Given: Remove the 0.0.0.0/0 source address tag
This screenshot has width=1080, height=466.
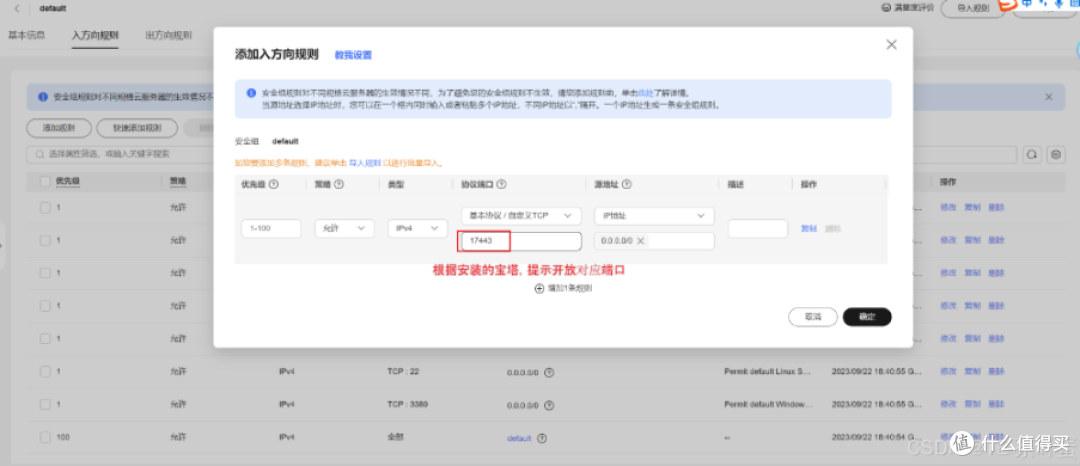Looking at the screenshot, I should 641,241.
